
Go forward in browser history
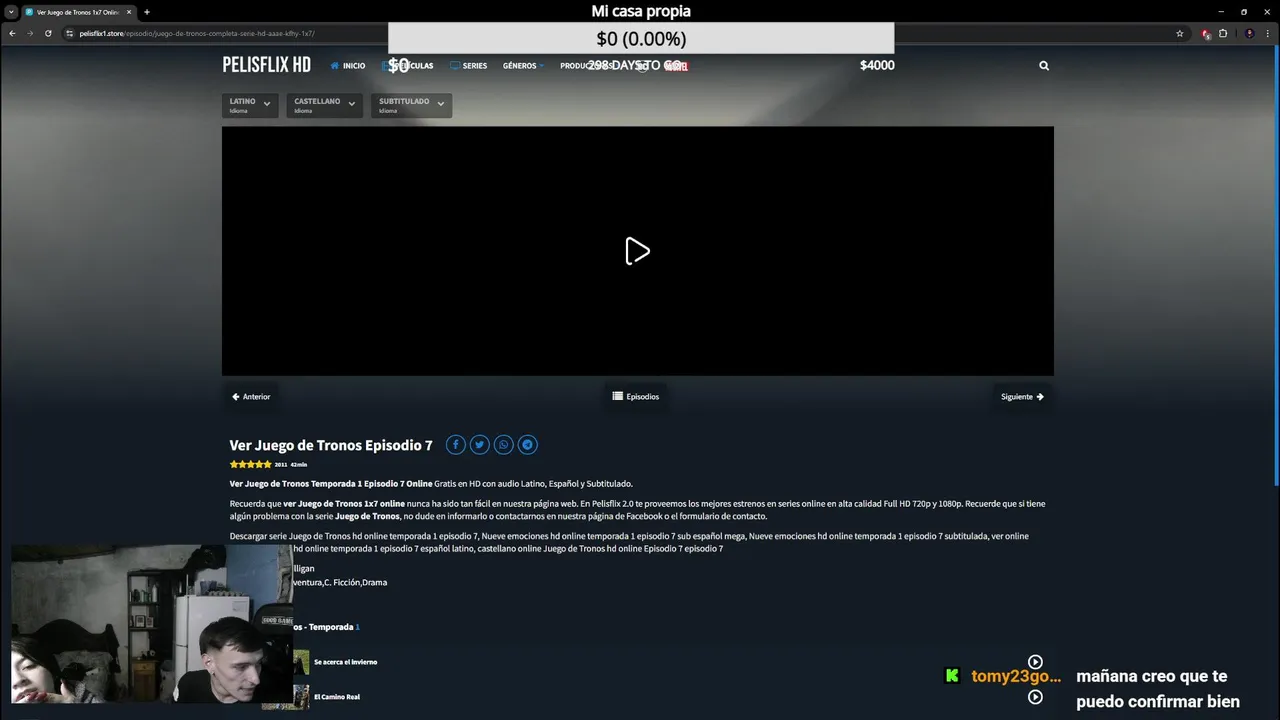[30, 33]
